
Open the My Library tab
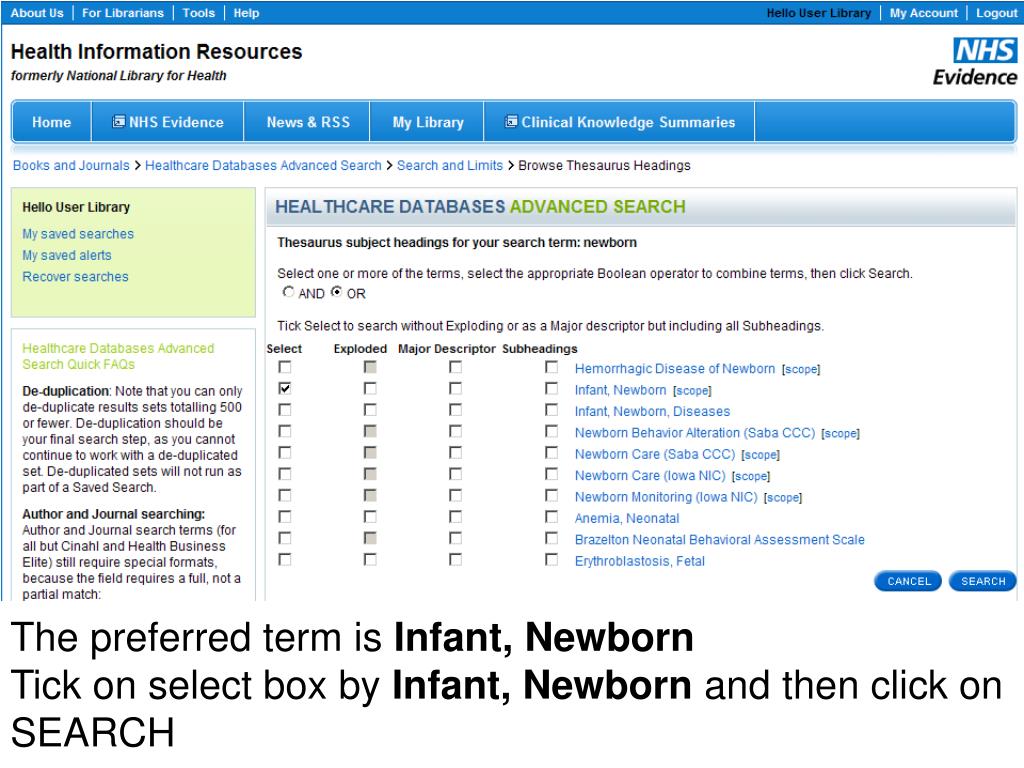(428, 122)
